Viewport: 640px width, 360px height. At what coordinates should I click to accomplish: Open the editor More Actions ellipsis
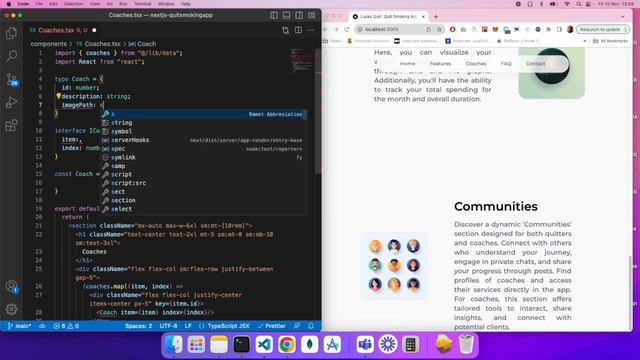pos(311,30)
